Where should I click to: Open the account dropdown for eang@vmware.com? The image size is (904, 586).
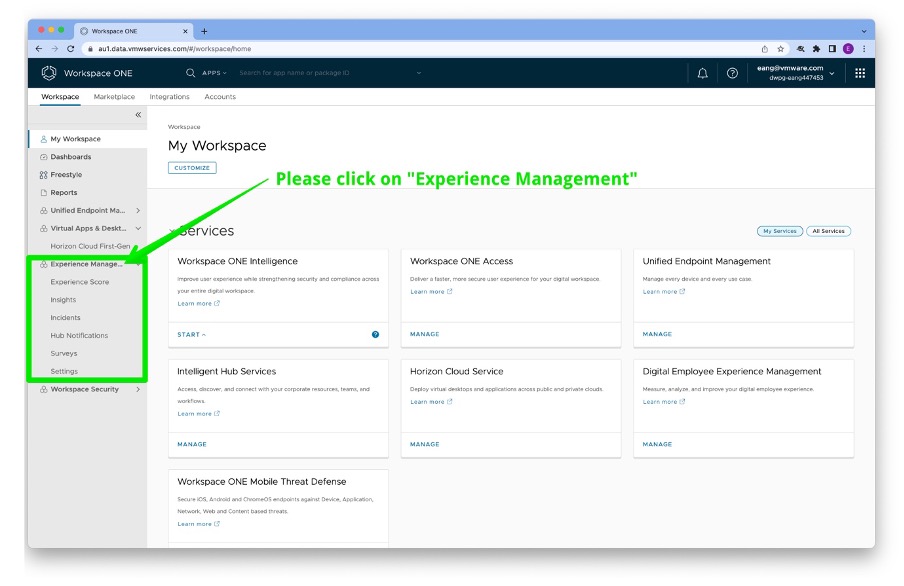(x=831, y=73)
